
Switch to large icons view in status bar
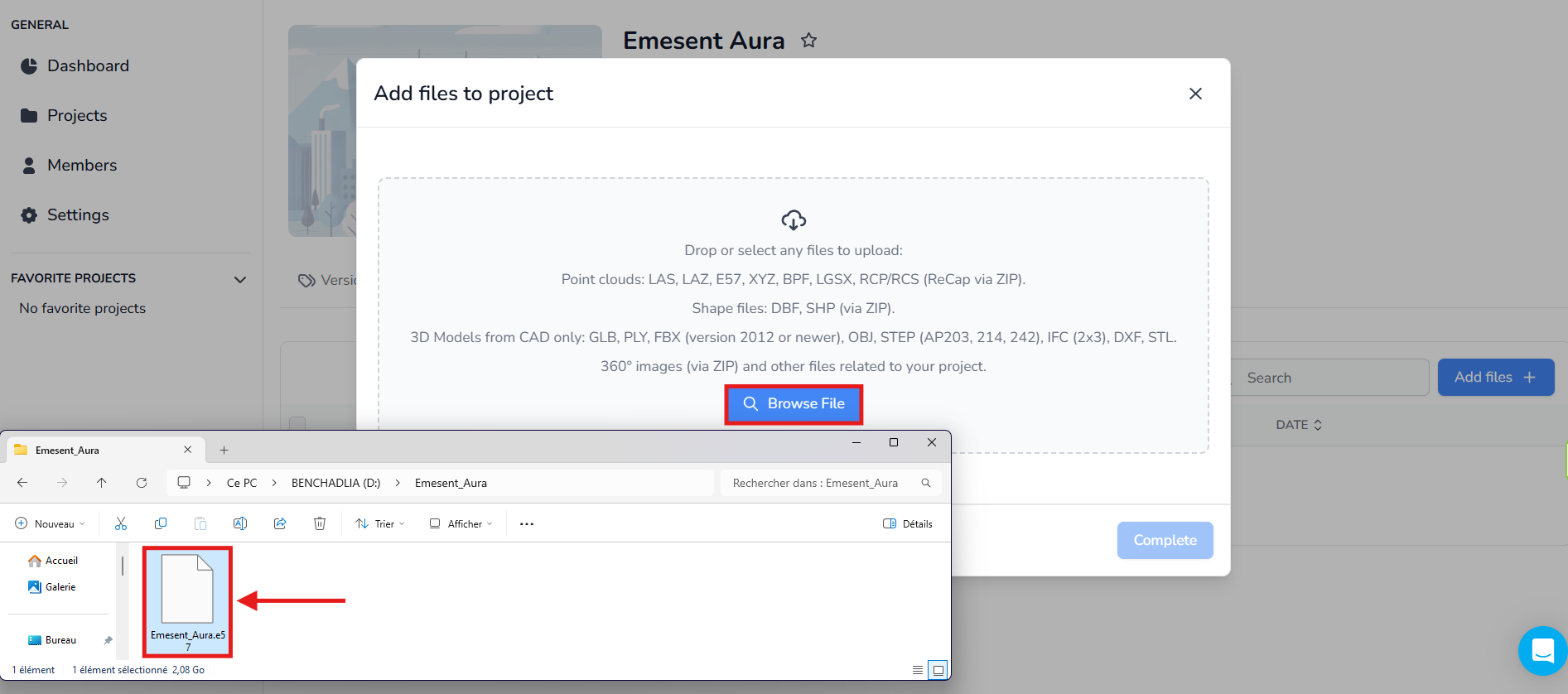coord(938,670)
